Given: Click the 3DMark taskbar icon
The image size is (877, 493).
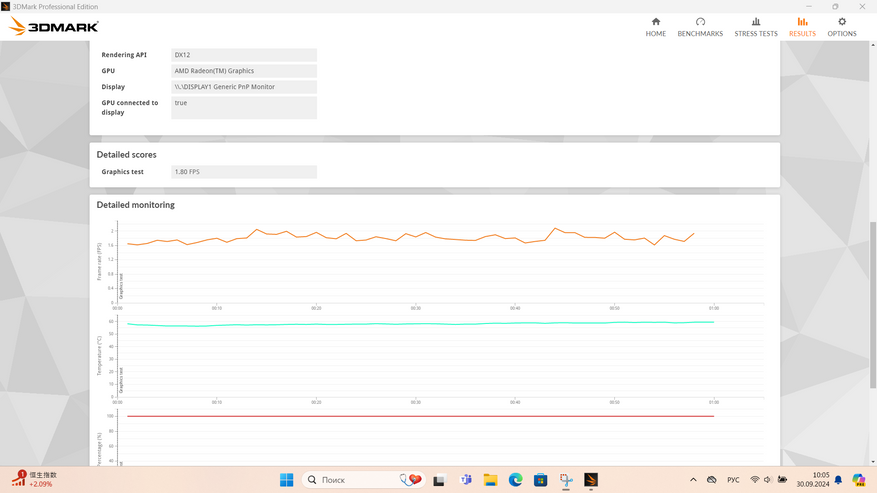Looking at the screenshot, I should tap(591, 480).
